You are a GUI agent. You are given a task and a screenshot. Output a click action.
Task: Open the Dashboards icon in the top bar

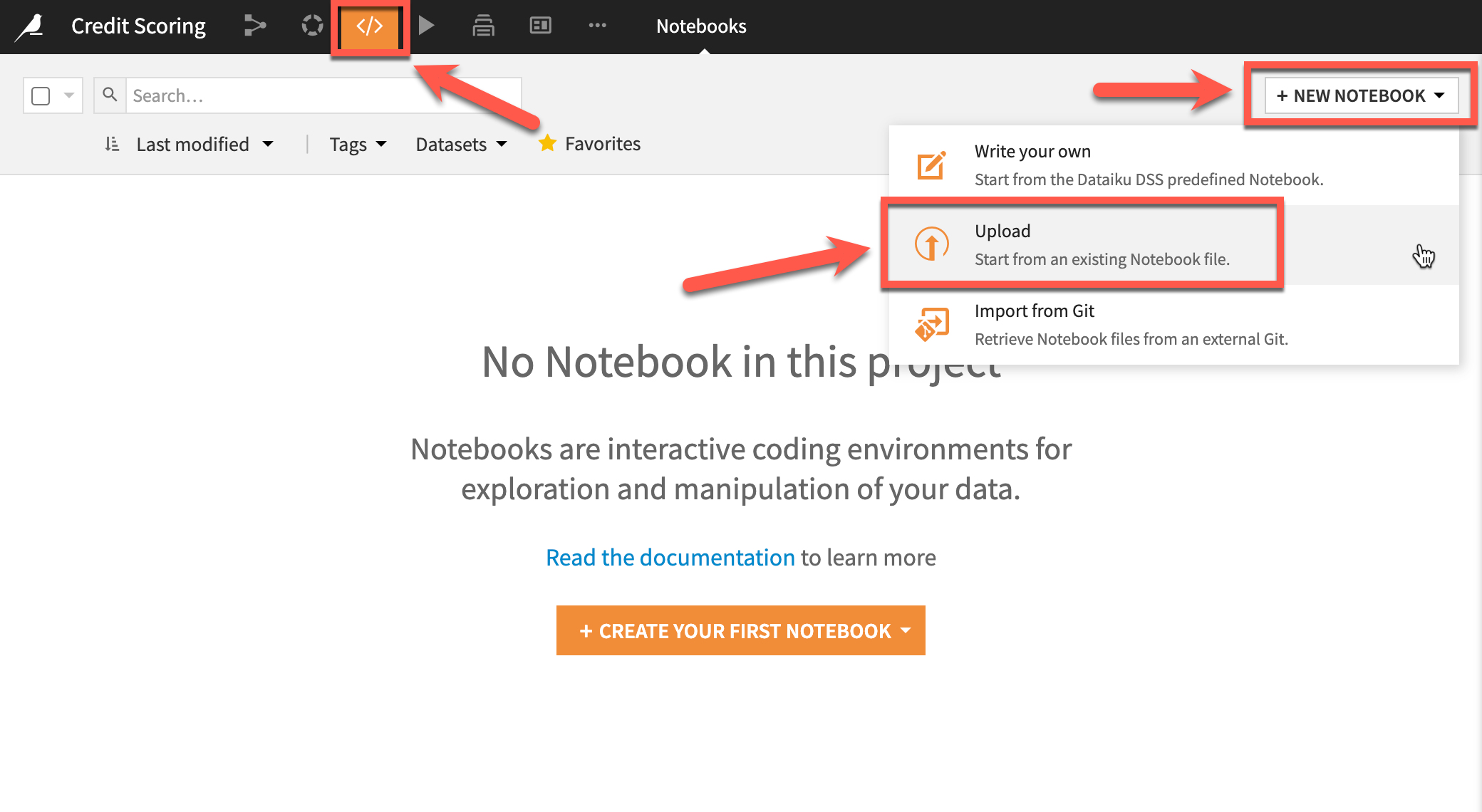pyautogui.click(x=540, y=26)
